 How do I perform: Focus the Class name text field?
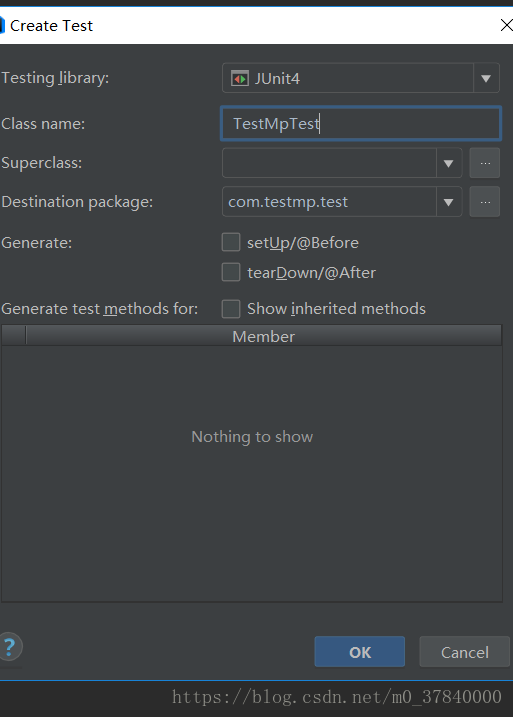tap(361, 123)
